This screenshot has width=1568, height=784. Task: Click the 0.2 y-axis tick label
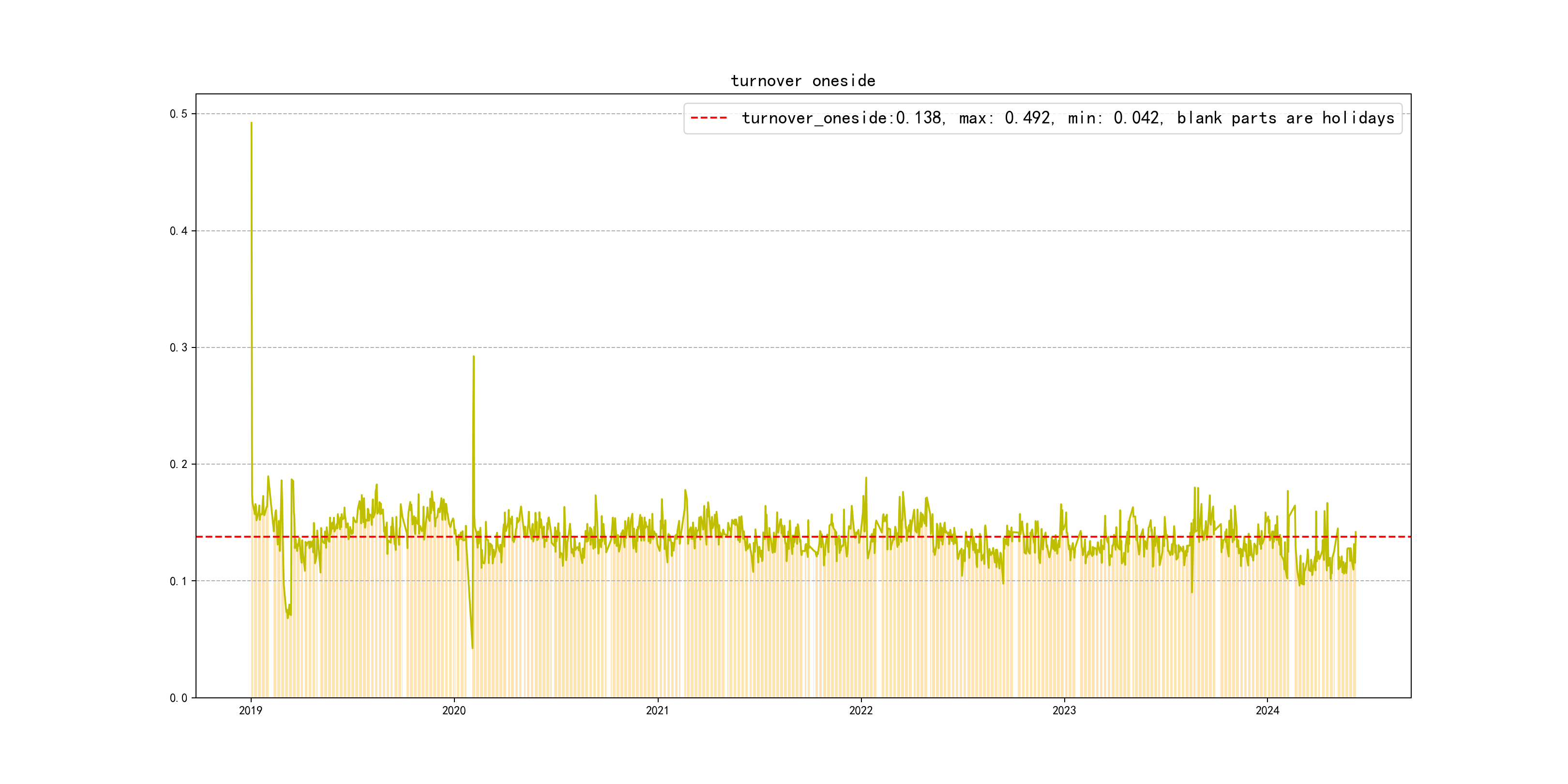tap(179, 465)
